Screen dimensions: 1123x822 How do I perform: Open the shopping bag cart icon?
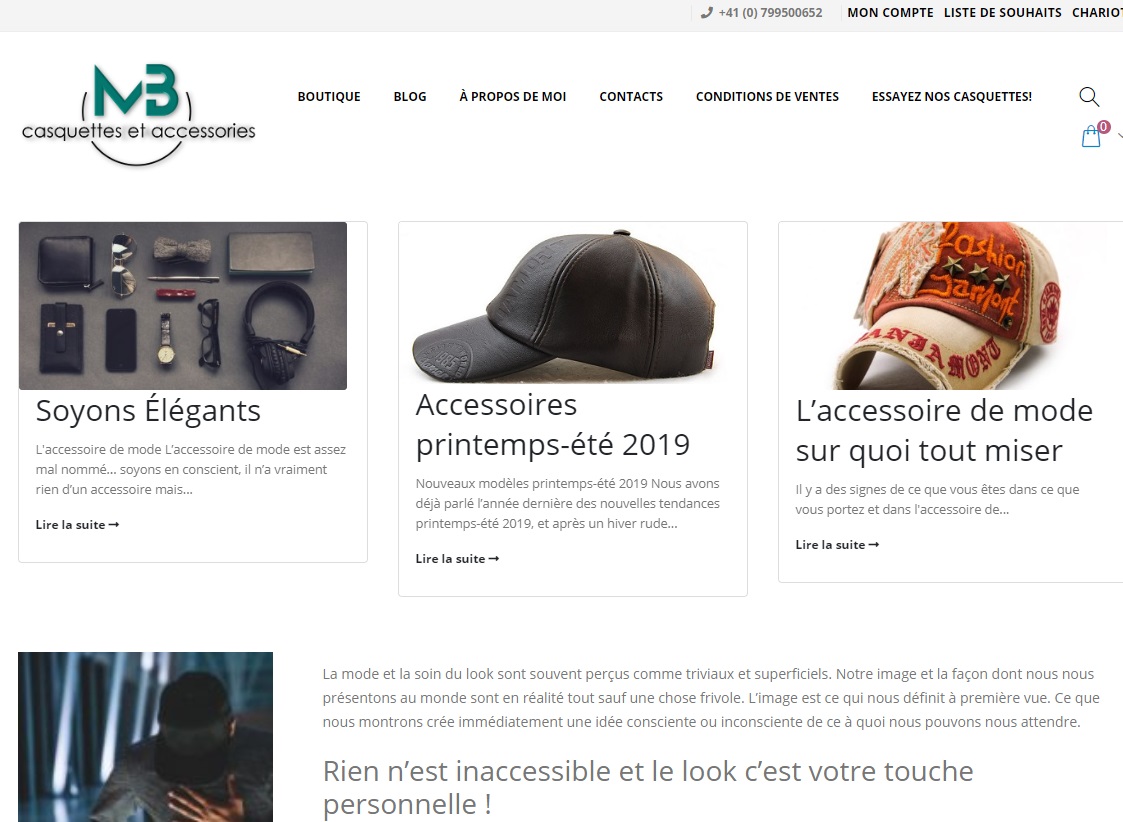1091,136
